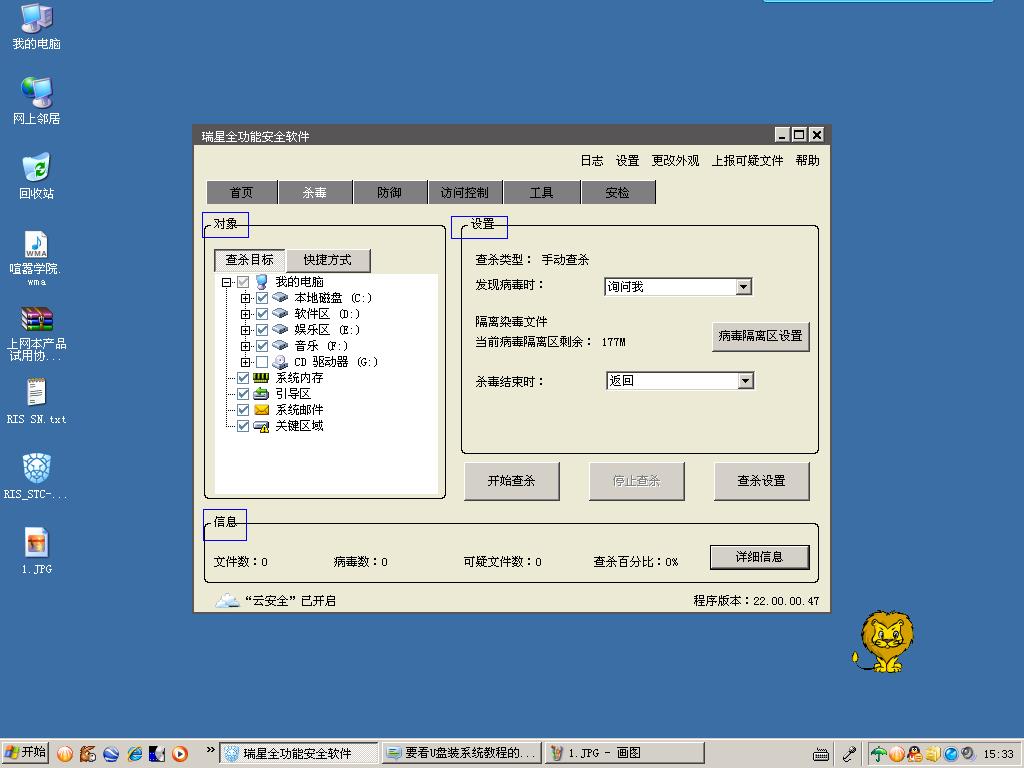Image resolution: width=1024 pixels, height=768 pixels.
Task: Select the 1.JPG image file icon
Action: (x=37, y=551)
